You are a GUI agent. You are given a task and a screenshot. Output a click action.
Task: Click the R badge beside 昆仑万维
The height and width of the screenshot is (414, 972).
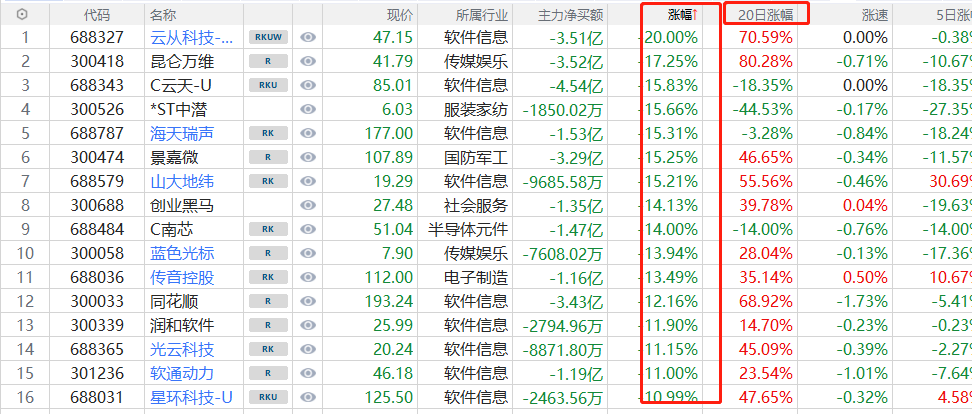click(268, 61)
